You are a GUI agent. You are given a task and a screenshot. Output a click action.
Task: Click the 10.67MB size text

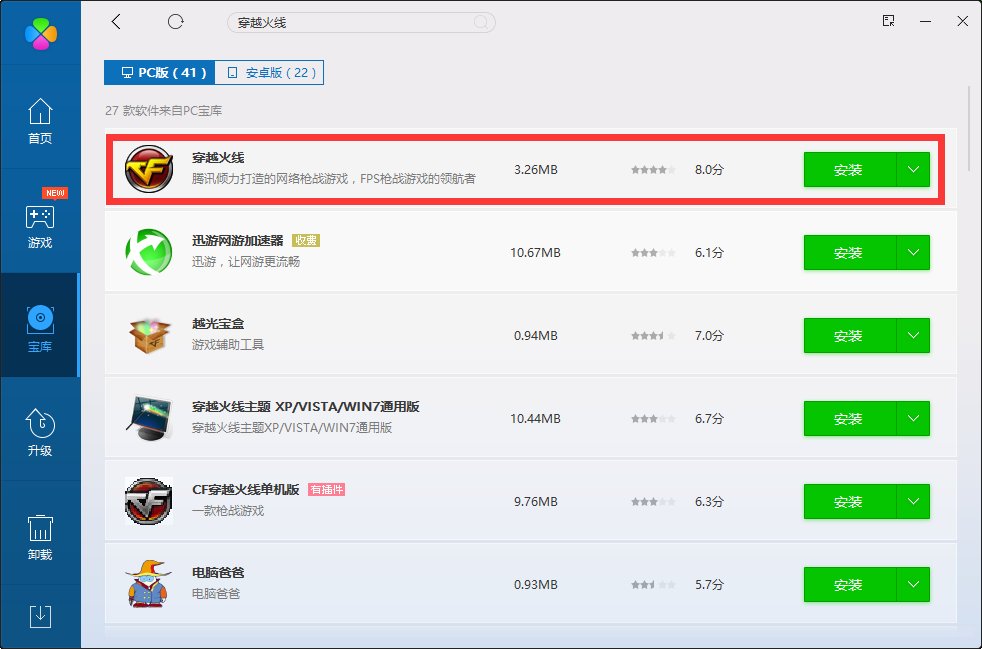click(x=535, y=252)
